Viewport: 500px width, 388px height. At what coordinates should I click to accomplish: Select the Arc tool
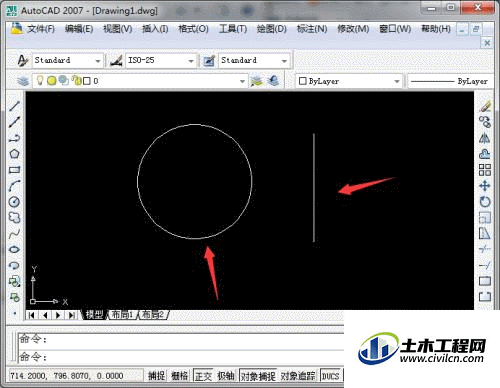tap(14, 186)
